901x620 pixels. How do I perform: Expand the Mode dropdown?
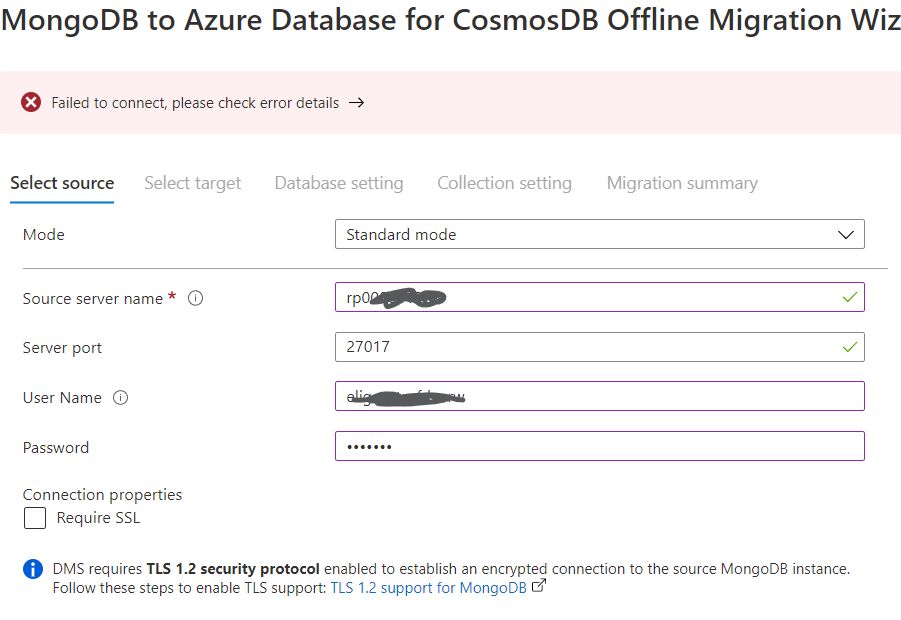(600, 234)
